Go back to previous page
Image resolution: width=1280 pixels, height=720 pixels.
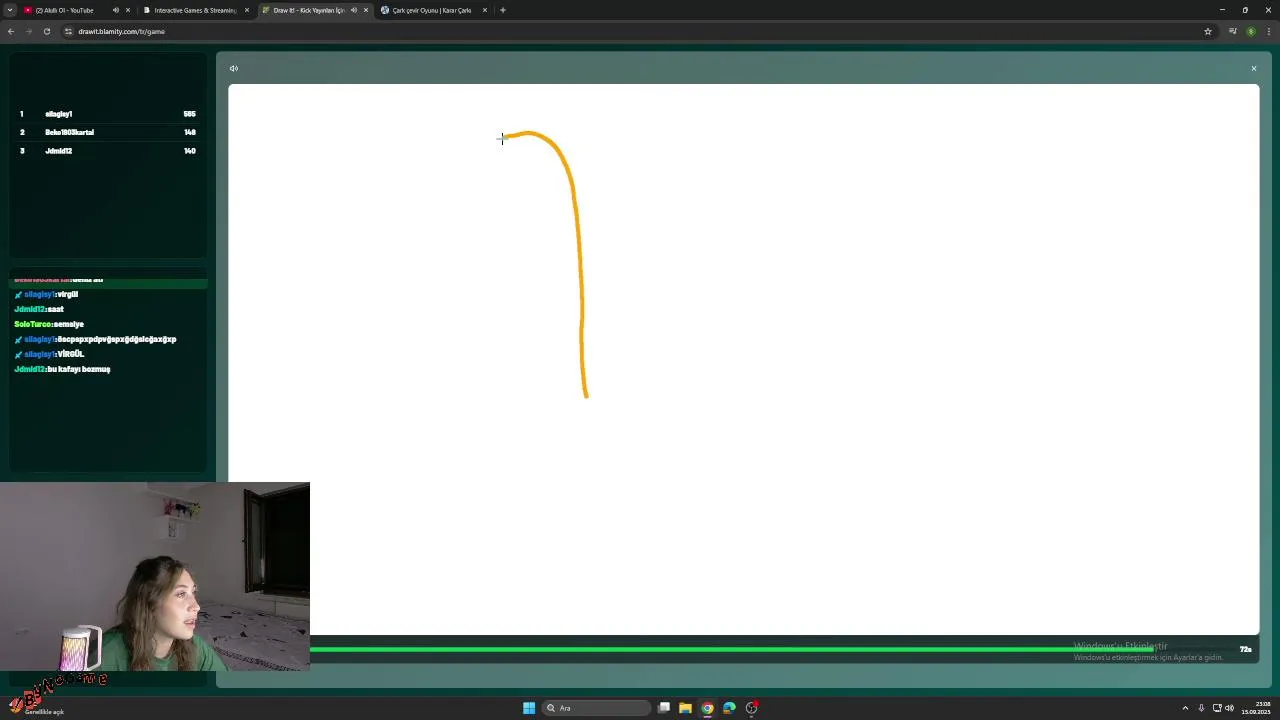[x=11, y=31]
